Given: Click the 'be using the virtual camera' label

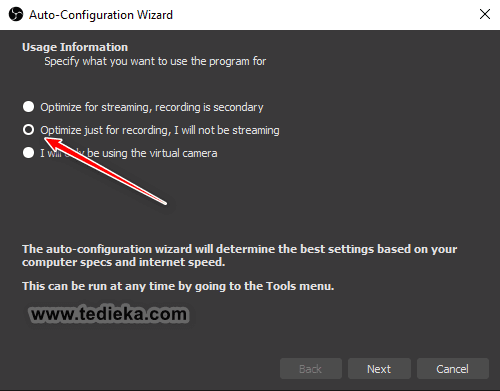Looking at the screenshot, I should point(152,153).
